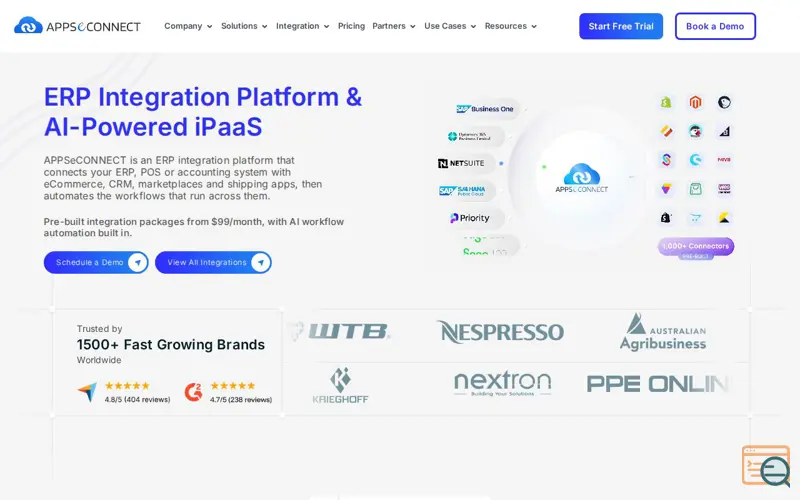Click the yellow and black arrow connector icon

coord(724,218)
